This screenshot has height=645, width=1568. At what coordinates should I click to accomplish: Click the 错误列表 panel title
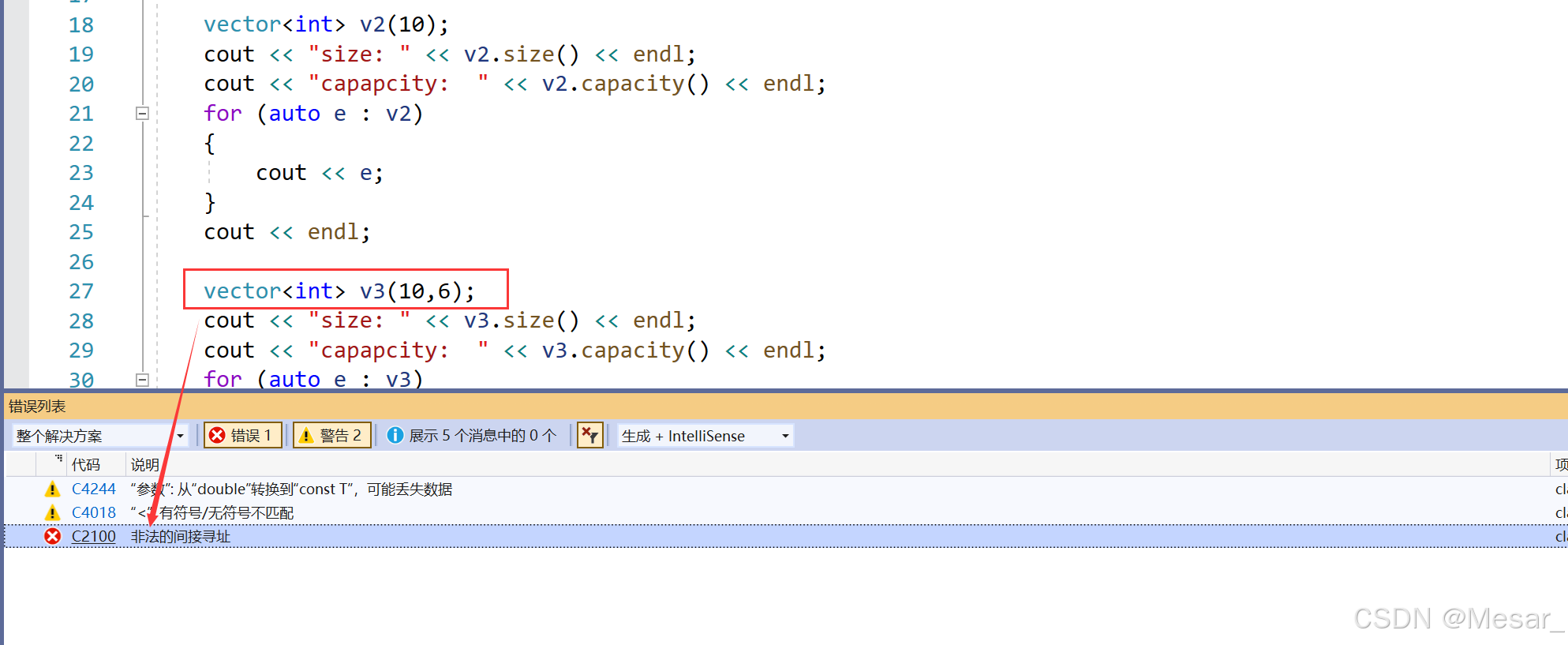[x=37, y=407]
